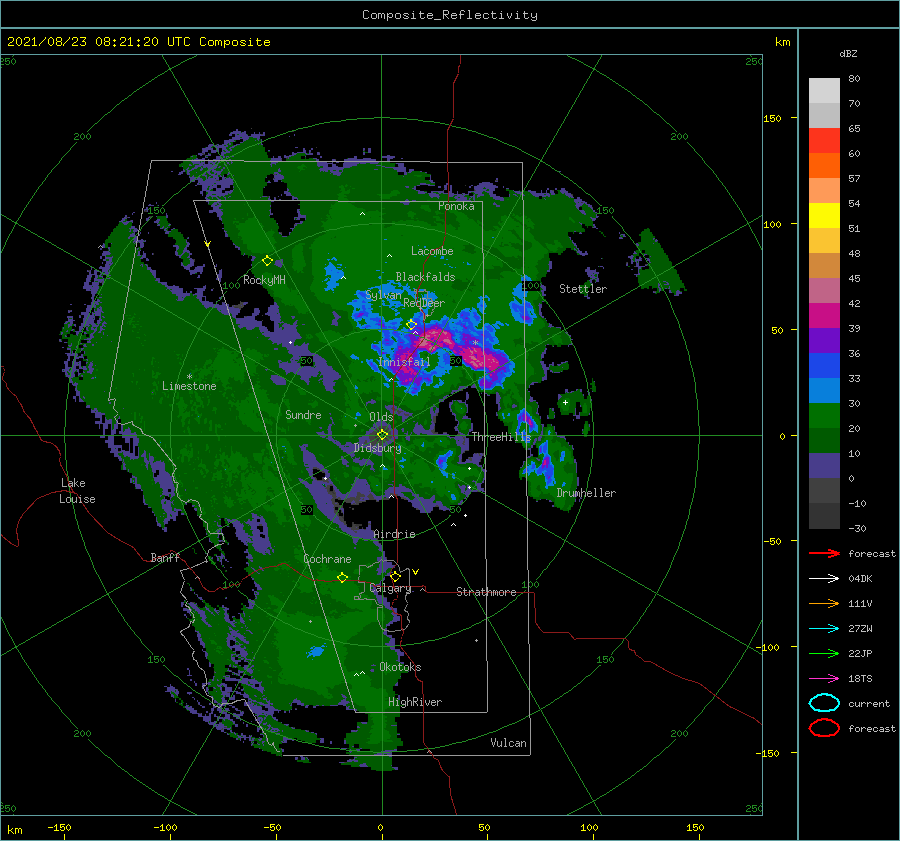Click the Lake Louise label
900x841 pixels.
pos(77,491)
